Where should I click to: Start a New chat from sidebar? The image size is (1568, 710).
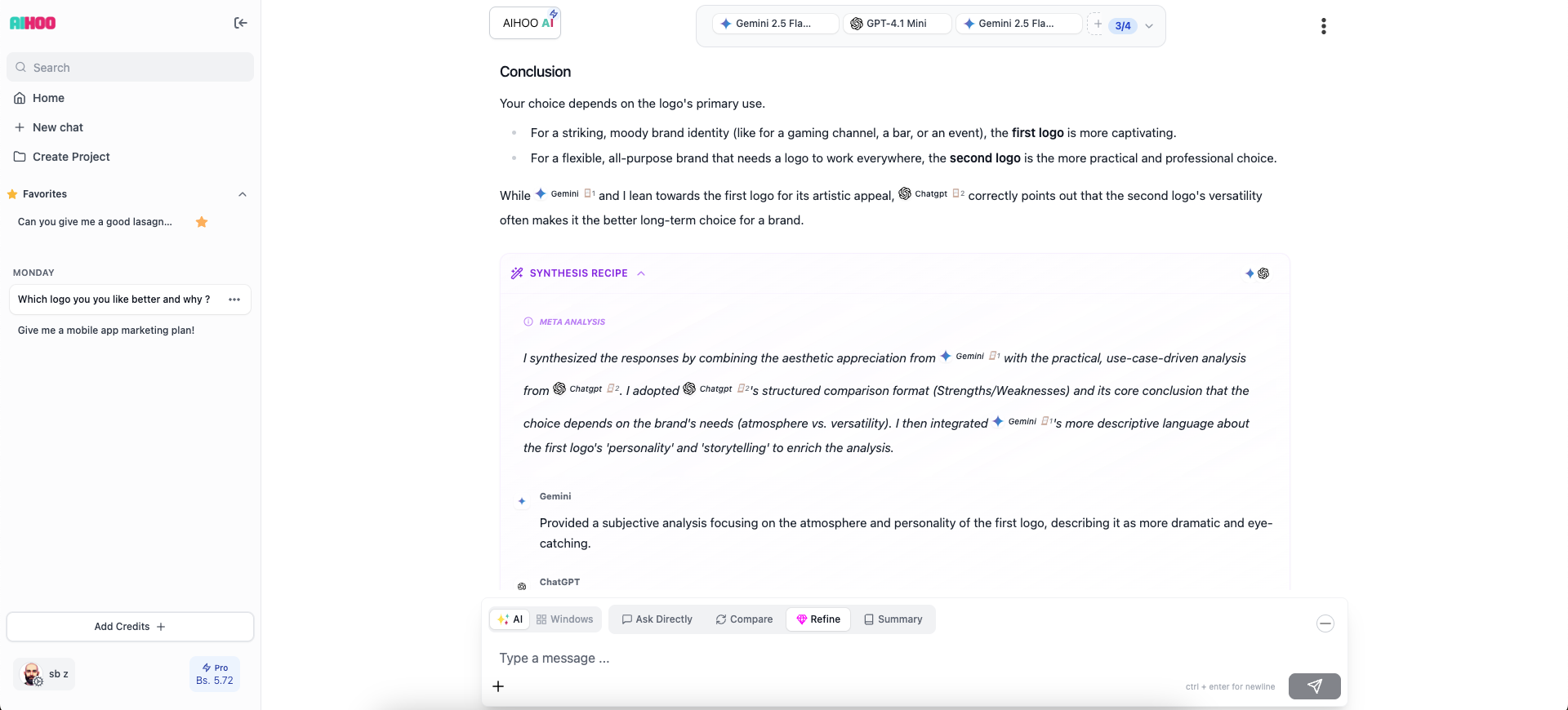pyautogui.click(x=57, y=127)
